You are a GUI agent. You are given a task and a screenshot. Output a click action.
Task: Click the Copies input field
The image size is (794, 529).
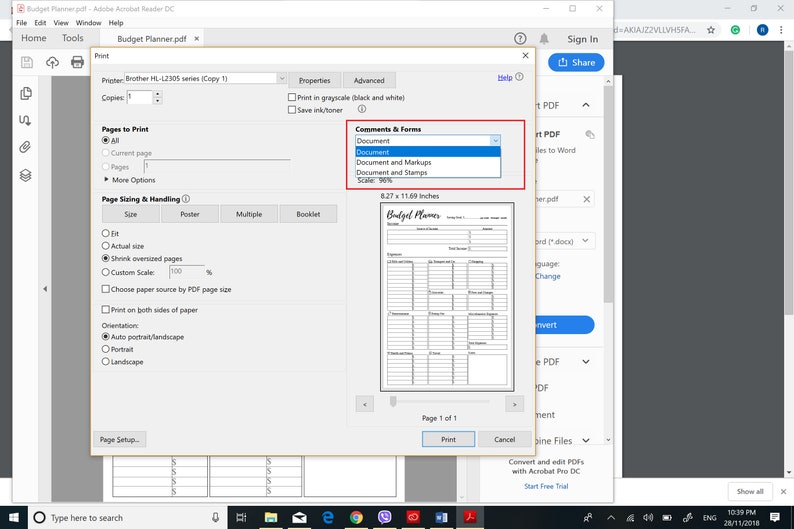[140, 97]
